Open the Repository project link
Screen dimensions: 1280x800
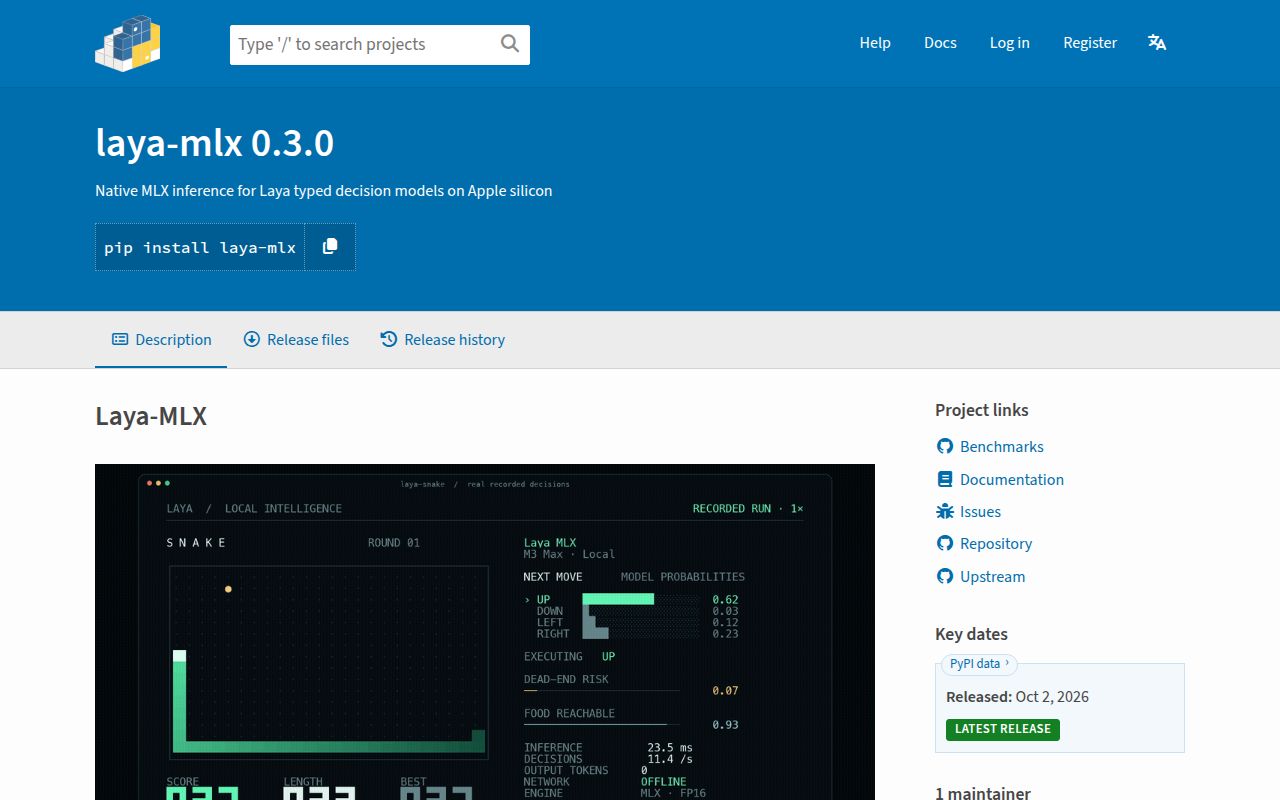(x=995, y=544)
